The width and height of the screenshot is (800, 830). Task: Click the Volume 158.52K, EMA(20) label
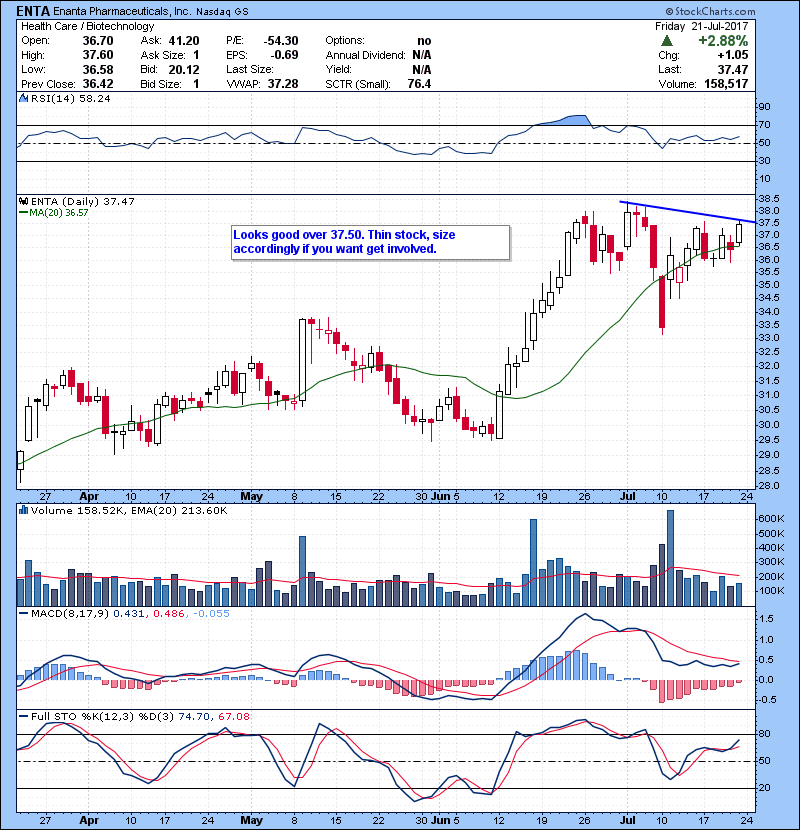point(129,510)
